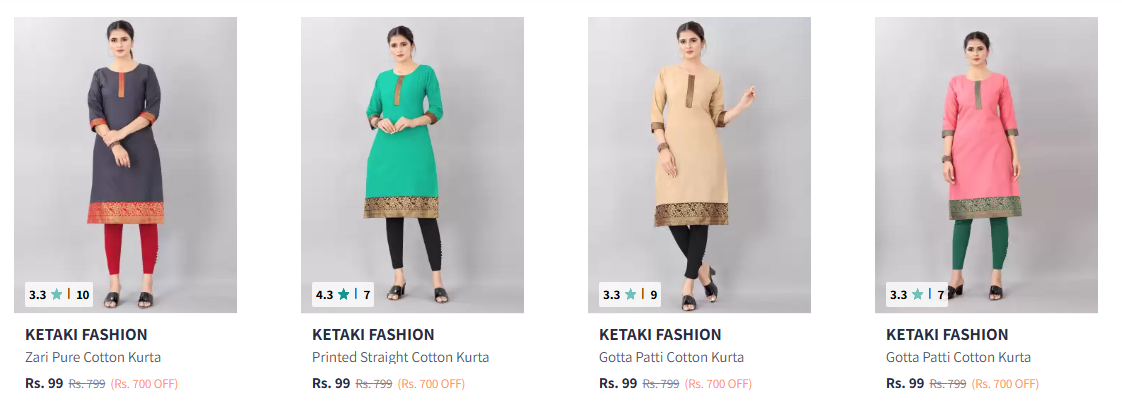Open the pink Gotta Patti kurta image
Viewport: 1122px width, 404px height.
986,165
